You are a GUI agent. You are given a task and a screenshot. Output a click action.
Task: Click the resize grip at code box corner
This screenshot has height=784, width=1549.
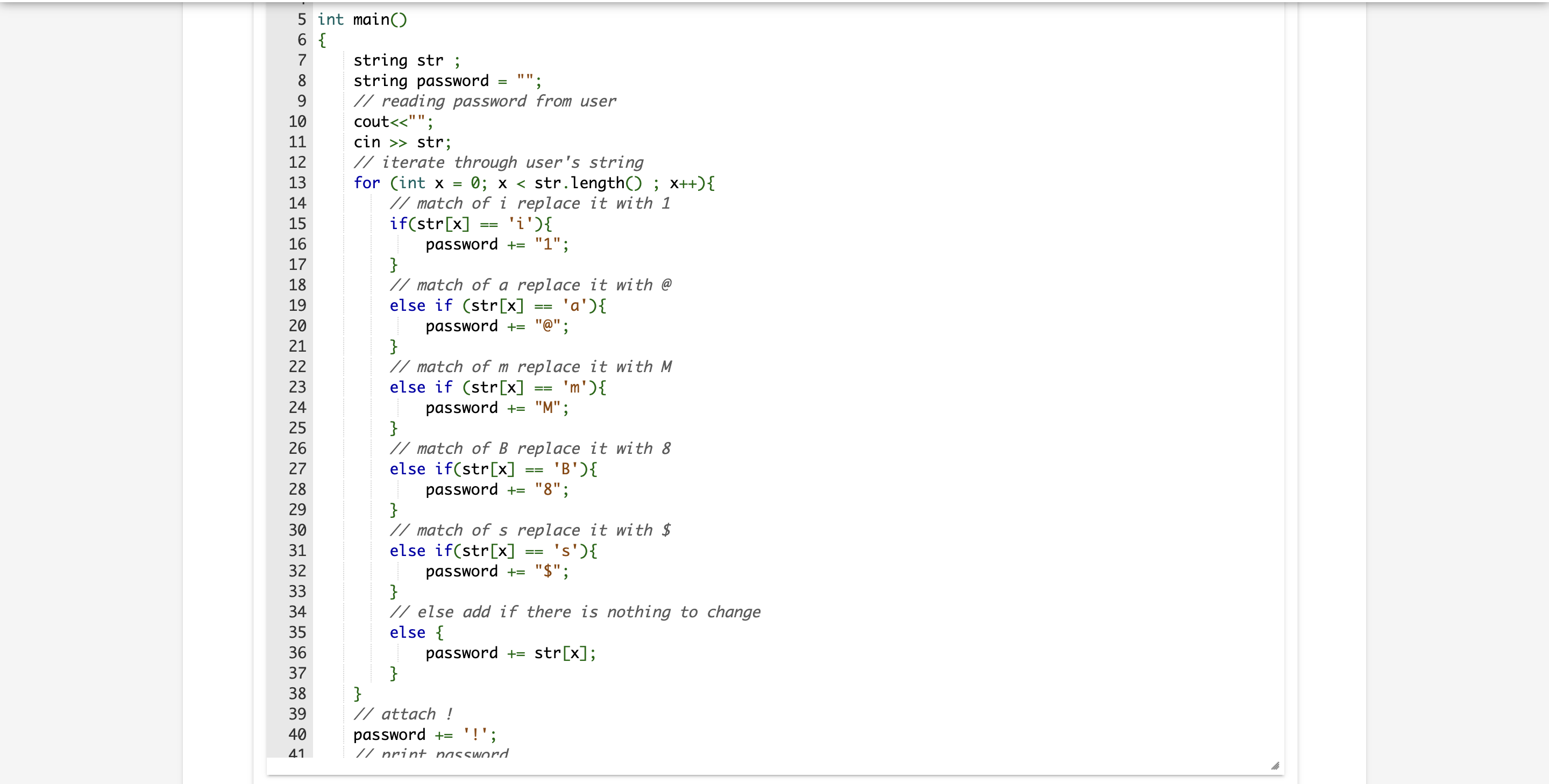[1276, 765]
